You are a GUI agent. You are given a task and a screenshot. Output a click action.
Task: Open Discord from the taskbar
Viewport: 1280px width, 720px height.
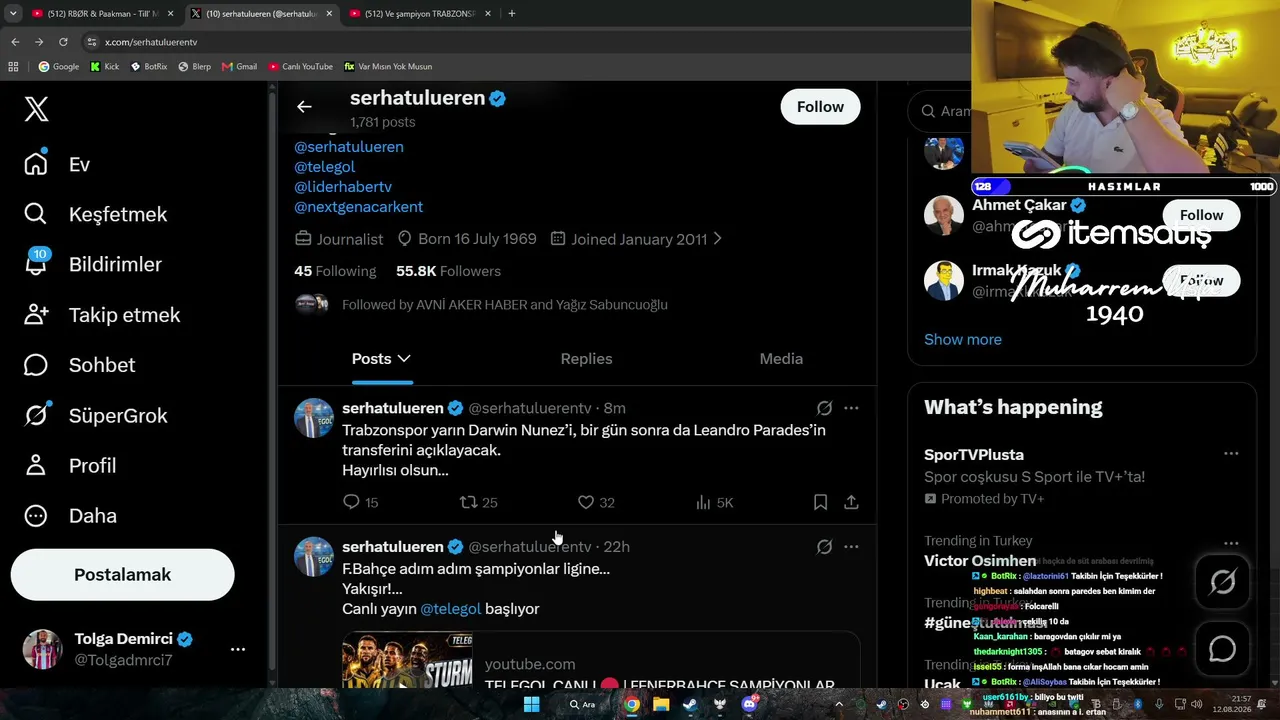749,704
